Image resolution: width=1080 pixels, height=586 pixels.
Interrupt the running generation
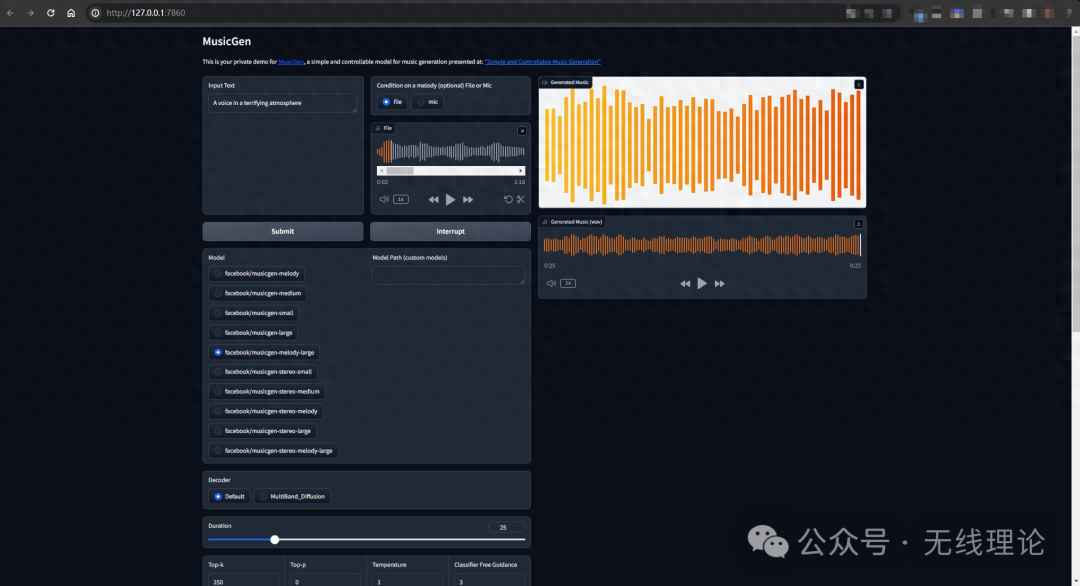(450, 231)
